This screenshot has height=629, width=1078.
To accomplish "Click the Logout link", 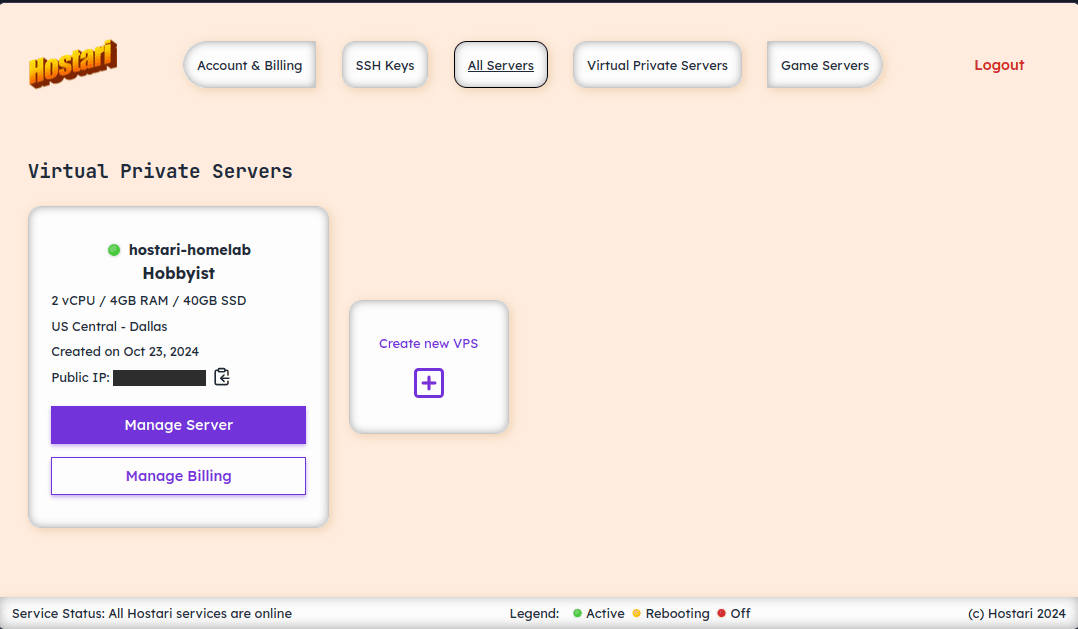I will pos(998,64).
